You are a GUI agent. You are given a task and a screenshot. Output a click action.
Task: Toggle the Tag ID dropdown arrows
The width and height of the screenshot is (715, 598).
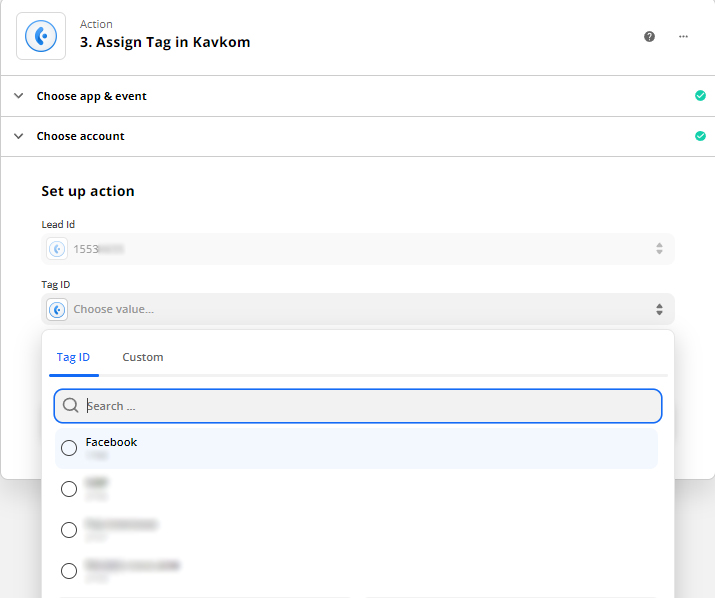659,309
